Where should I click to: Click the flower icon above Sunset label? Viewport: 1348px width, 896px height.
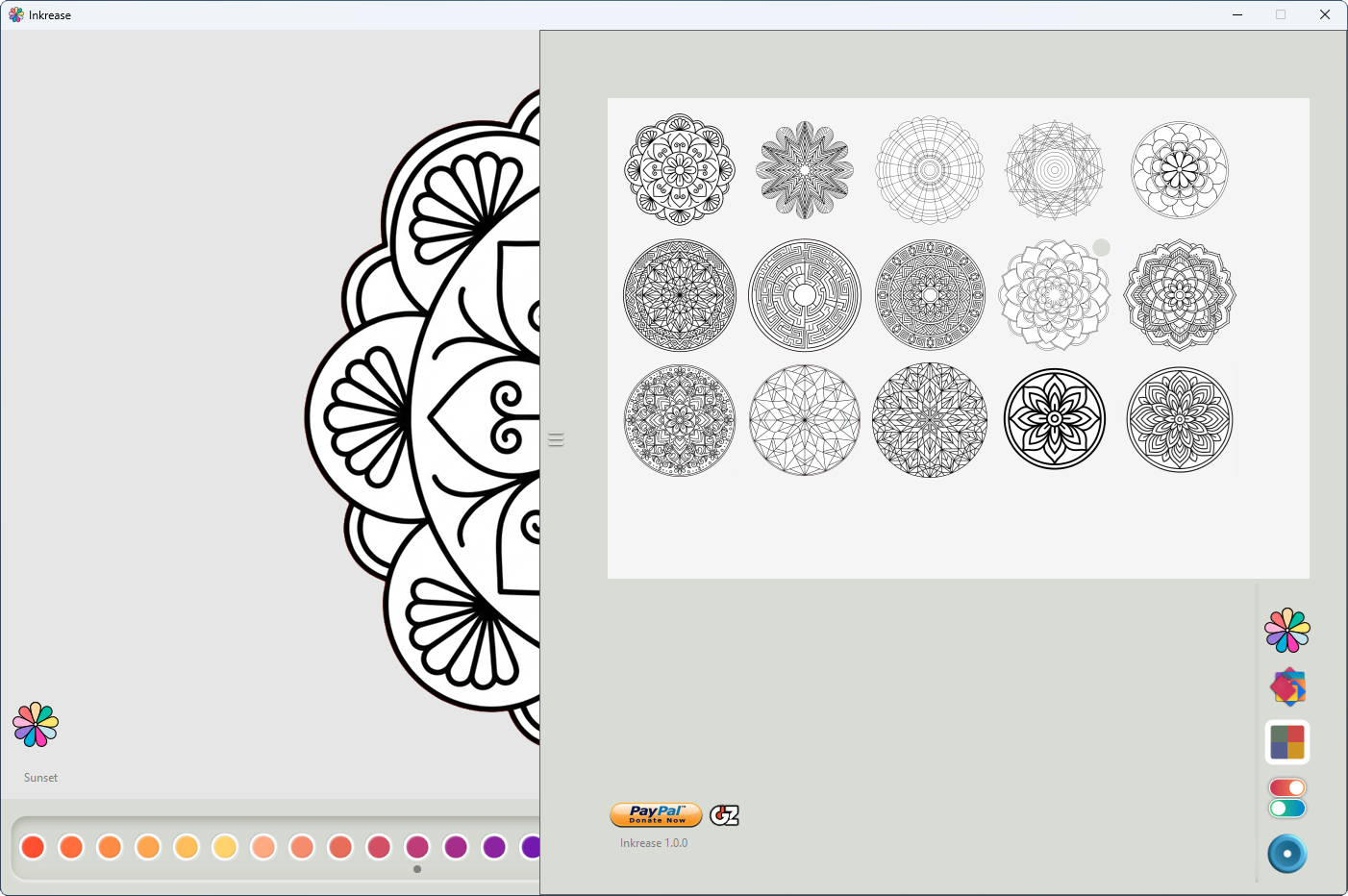pos(36,725)
